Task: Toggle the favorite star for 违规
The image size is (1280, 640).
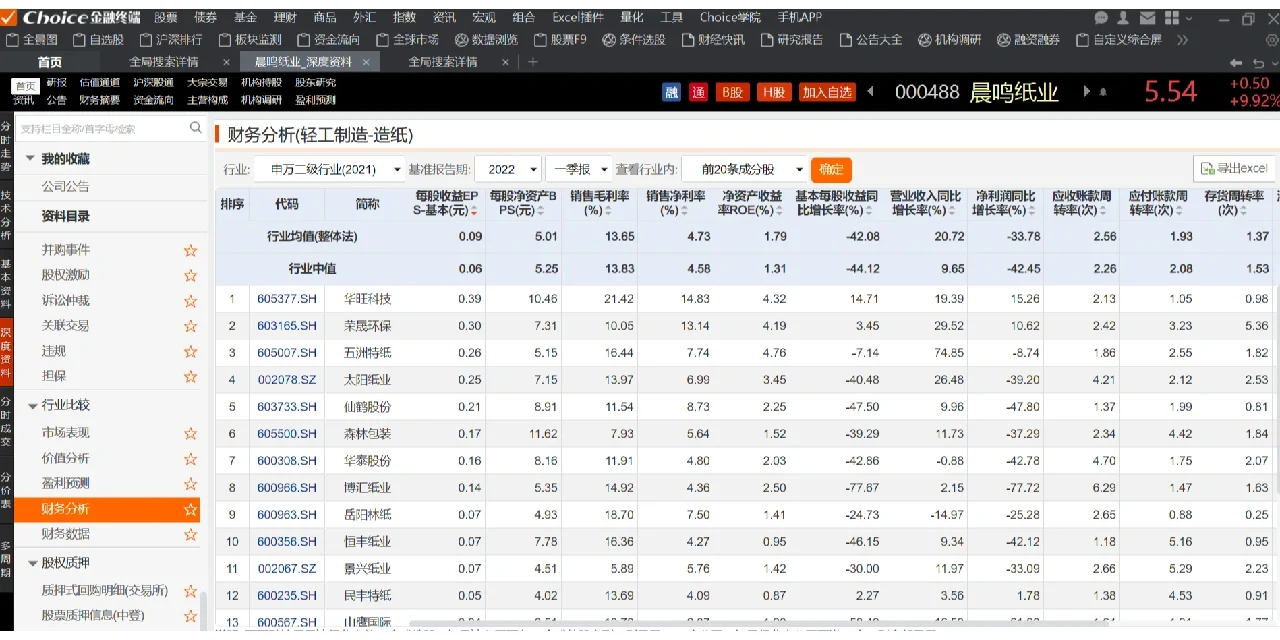Action: (x=190, y=351)
